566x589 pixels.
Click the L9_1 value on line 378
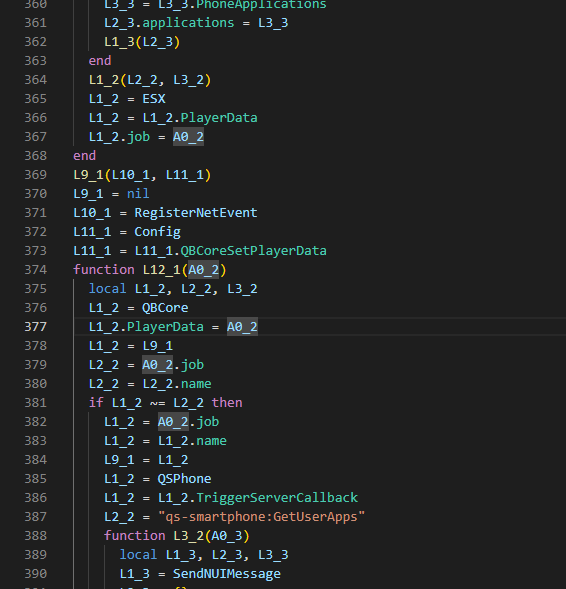157,345
